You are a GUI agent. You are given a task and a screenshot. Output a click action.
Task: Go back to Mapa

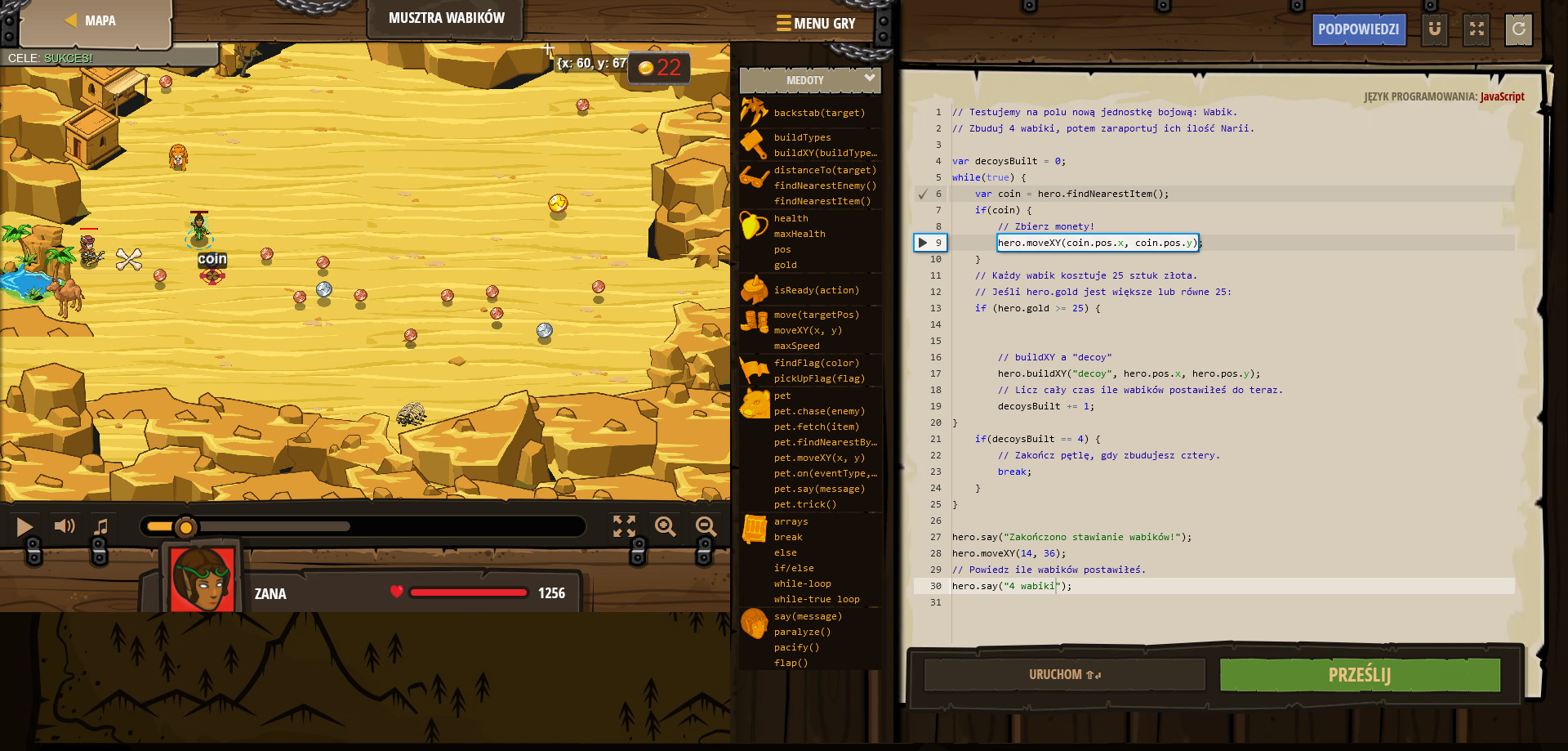click(91, 20)
